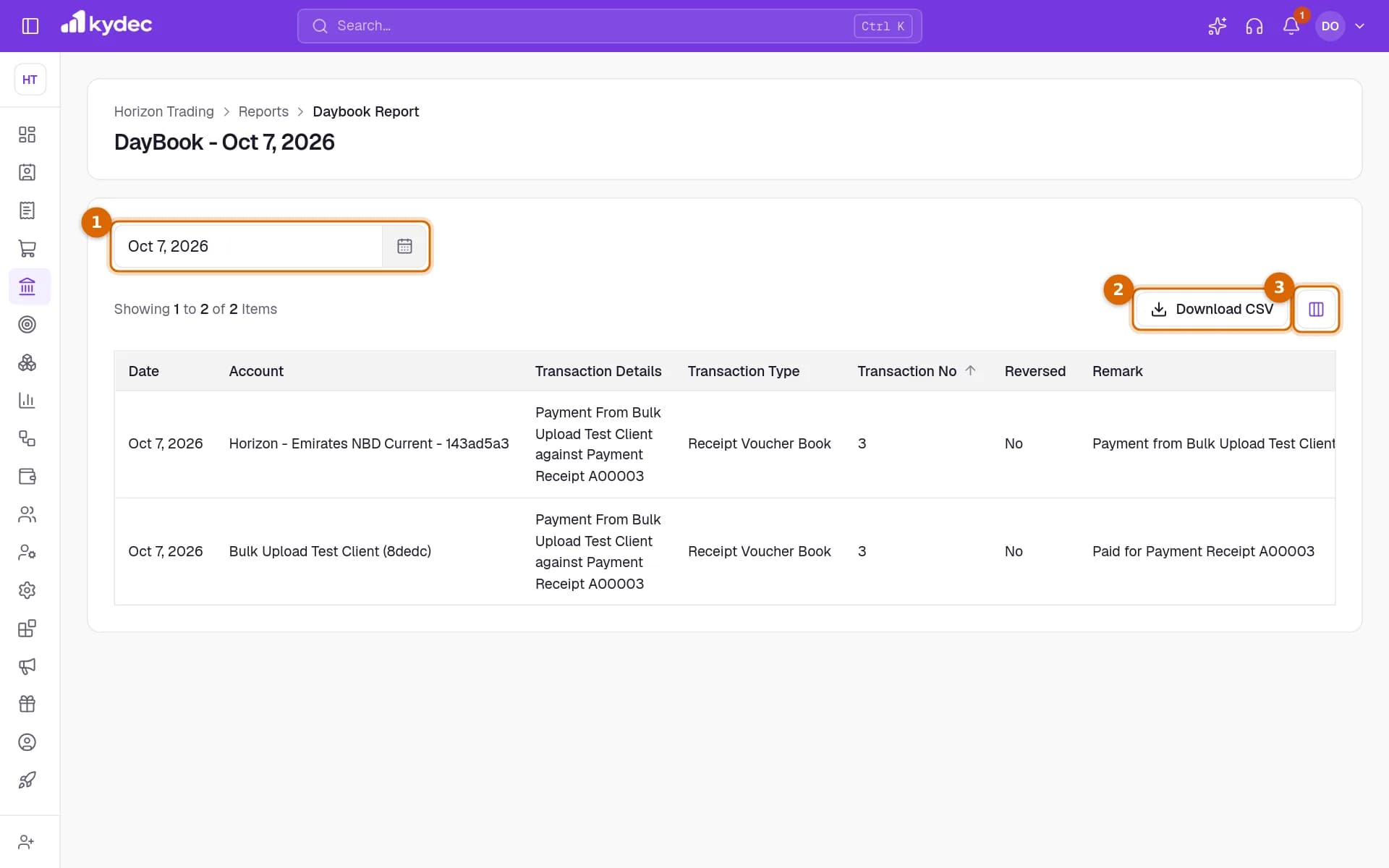Open the cubes inventory icon in sidebar

pos(27,362)
